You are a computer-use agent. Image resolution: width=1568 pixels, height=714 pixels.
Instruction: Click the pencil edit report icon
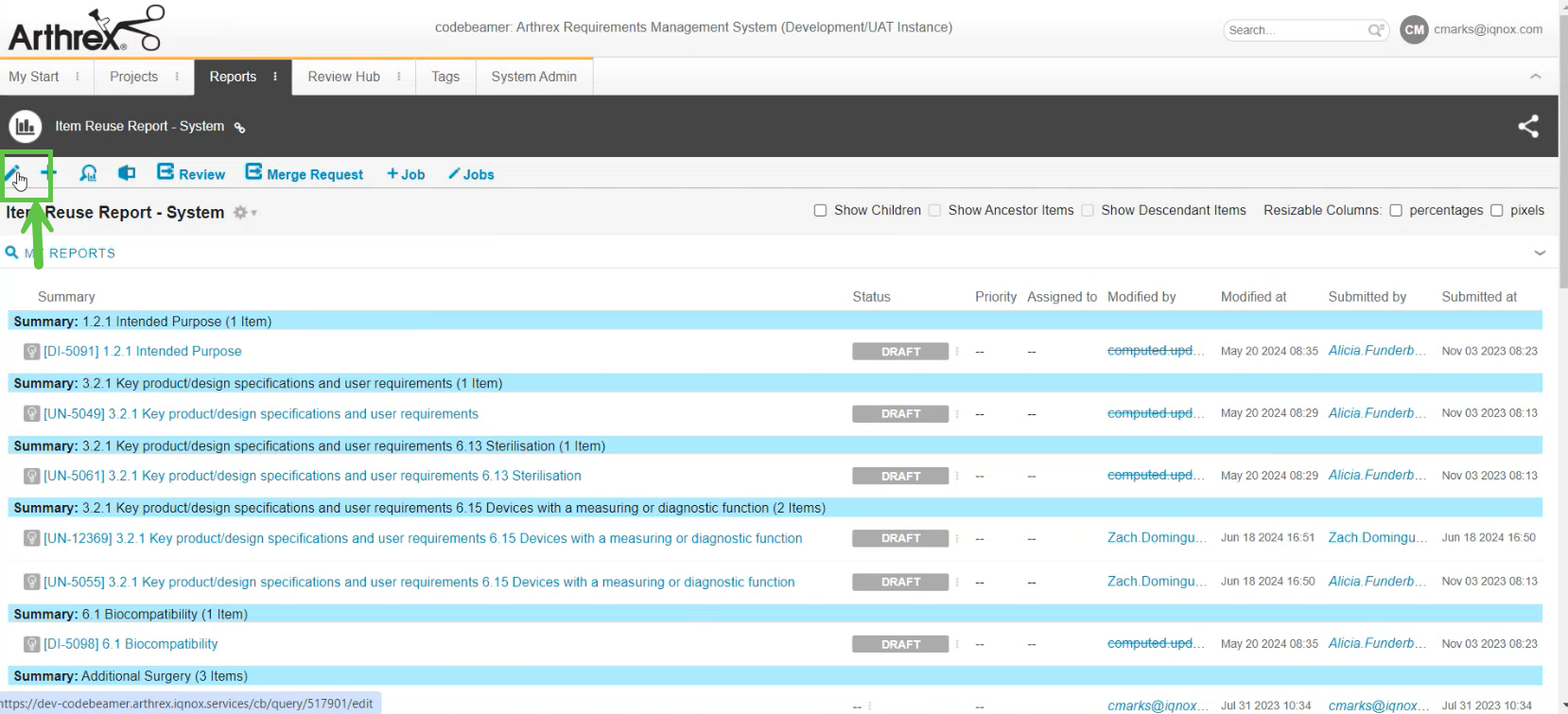(x=13, y=173)
